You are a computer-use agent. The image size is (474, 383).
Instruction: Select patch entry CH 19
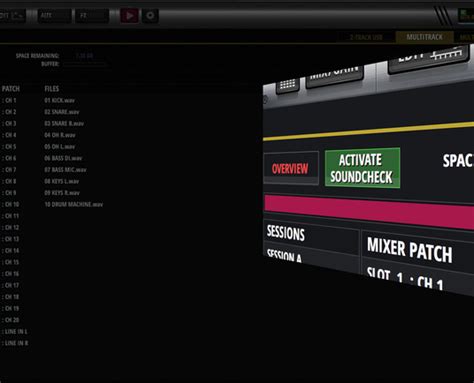click(10, 308)
